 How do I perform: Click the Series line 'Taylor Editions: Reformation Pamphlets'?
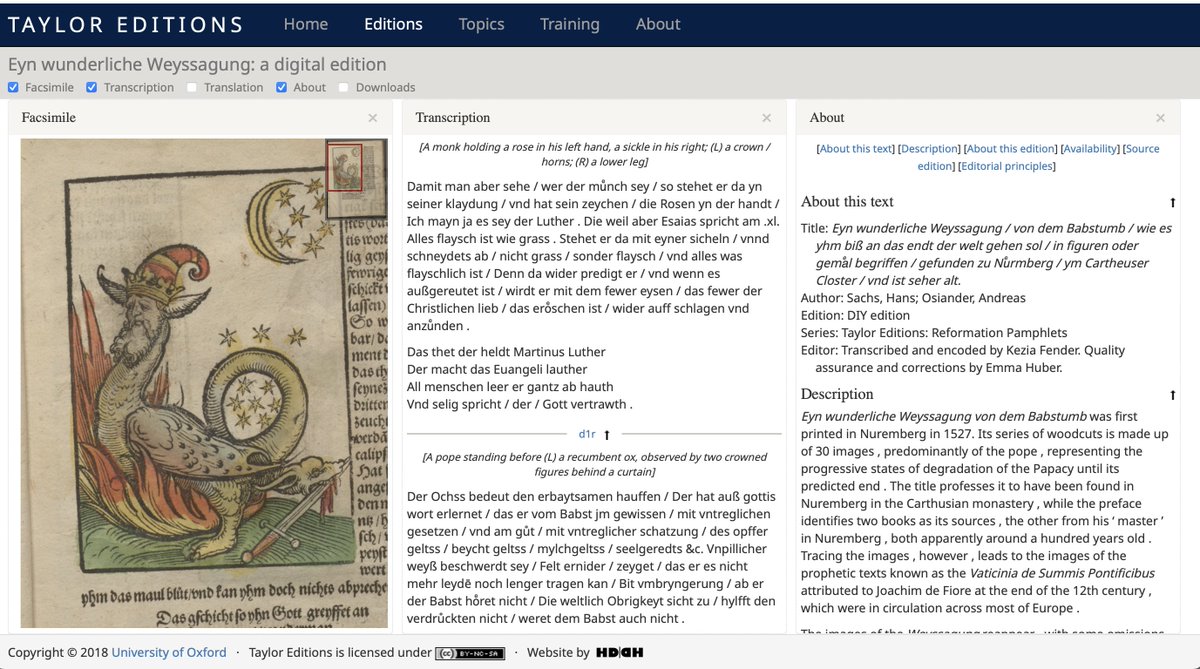(934, 333)
